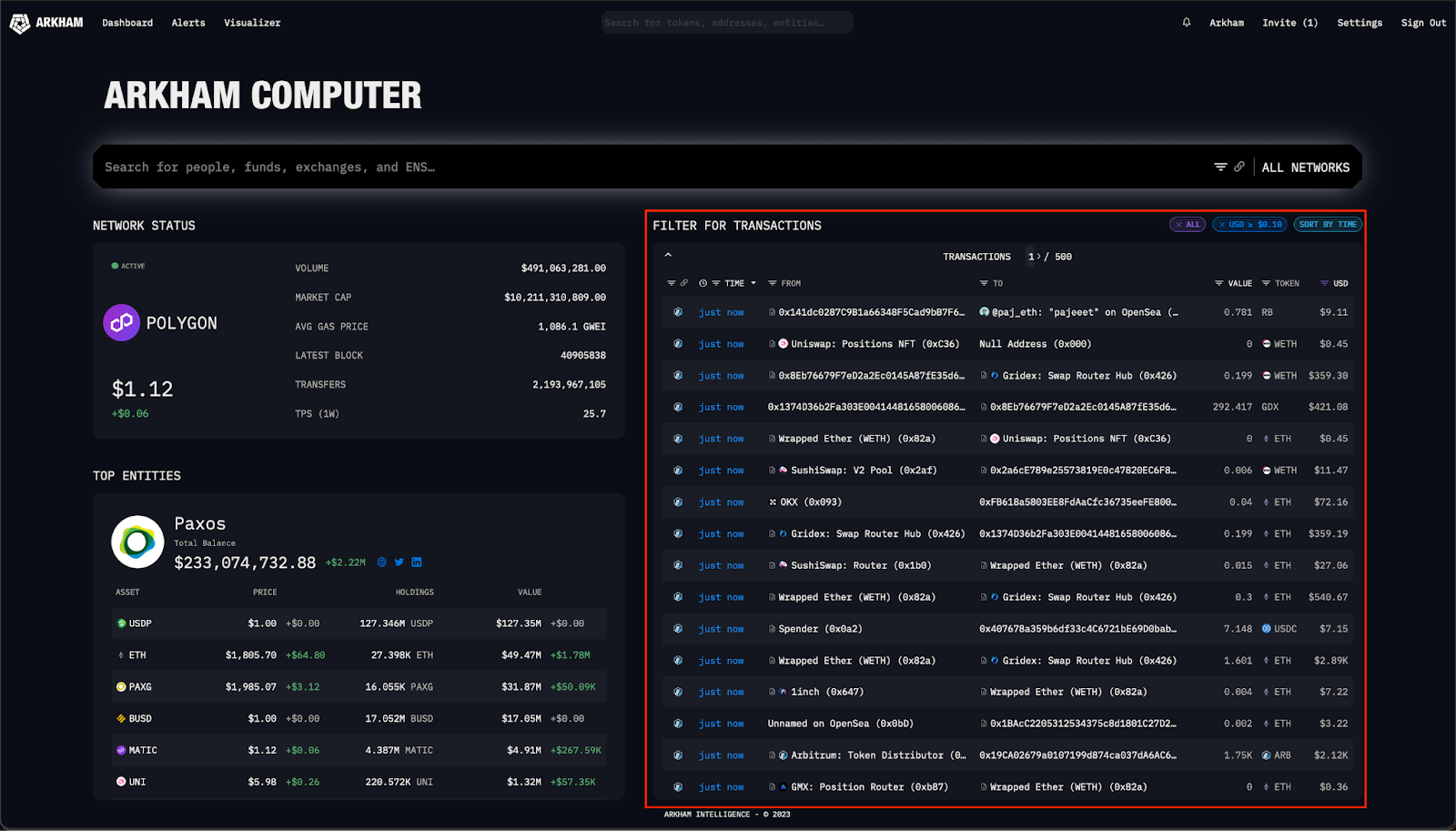The height and width of the screenshot is (831, 1456).
Task: Click the ARB token icon in the Arbitrum row
Action: click(x=1267, y=755)
